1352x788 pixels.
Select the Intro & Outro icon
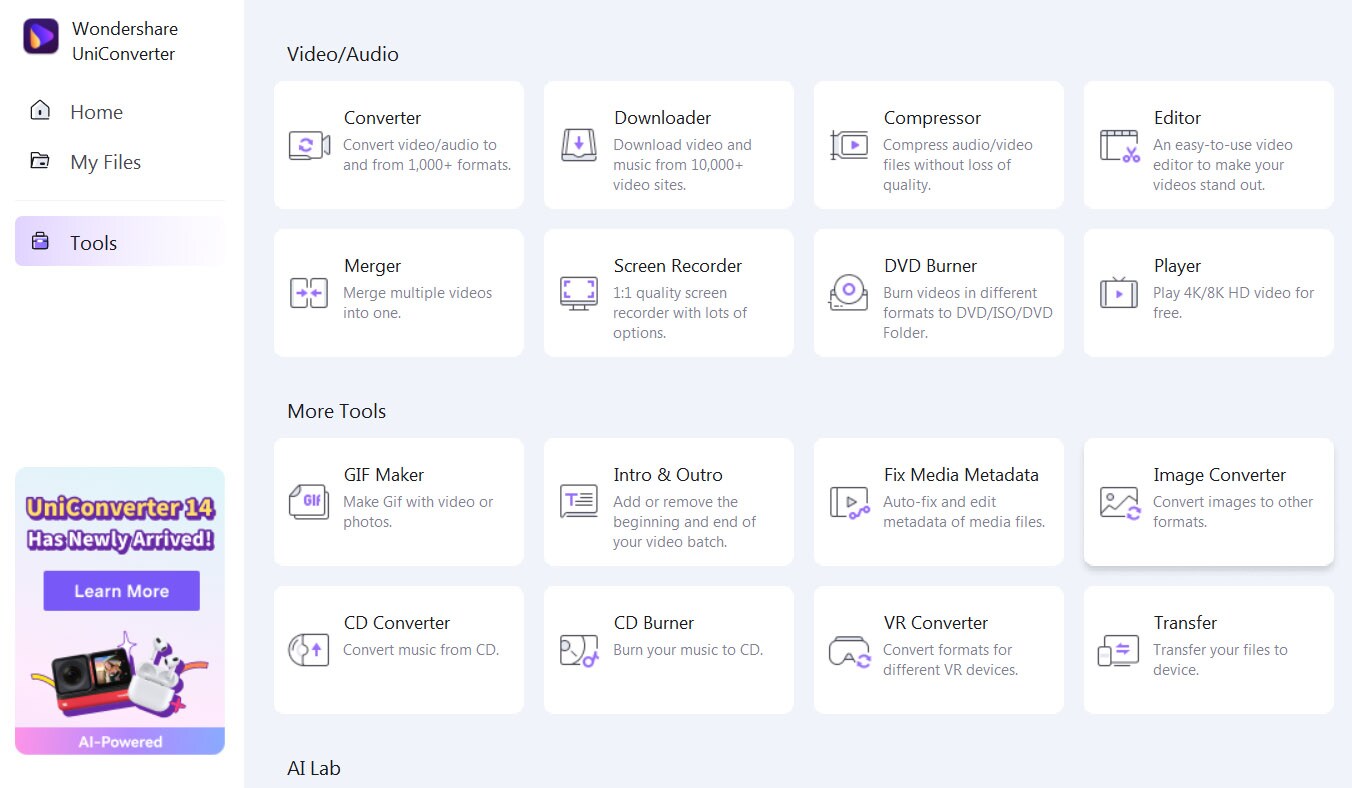[579, 501]
